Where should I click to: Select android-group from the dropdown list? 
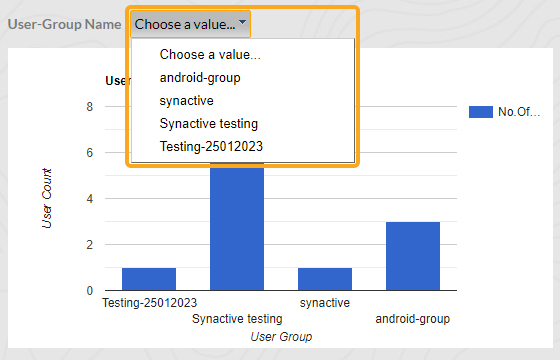(200, 78)
